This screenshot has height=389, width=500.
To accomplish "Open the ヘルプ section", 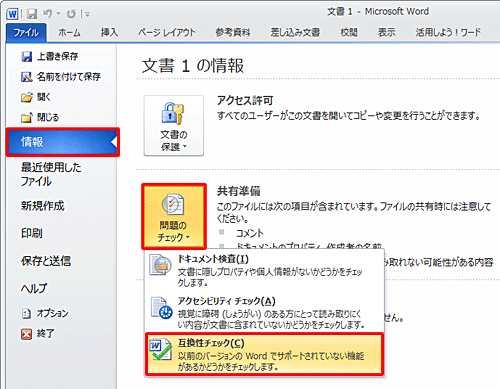I will (34, 288).
